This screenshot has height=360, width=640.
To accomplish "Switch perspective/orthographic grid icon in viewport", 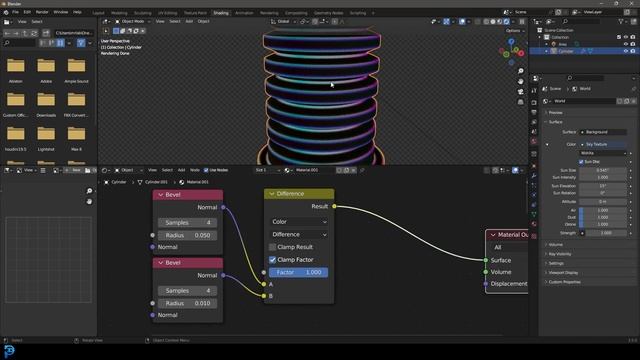I will [520, 102].
